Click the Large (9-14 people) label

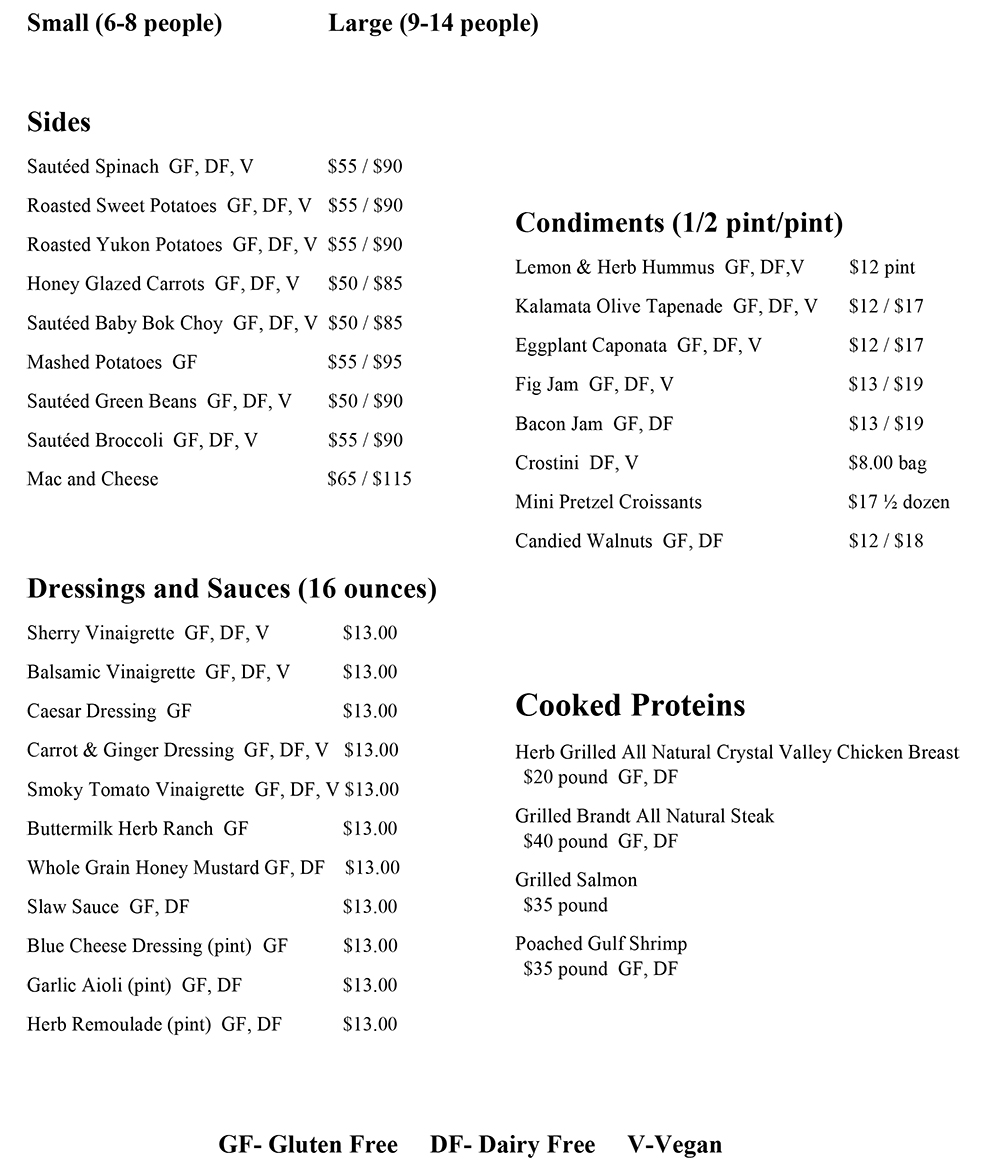point(433,24)
